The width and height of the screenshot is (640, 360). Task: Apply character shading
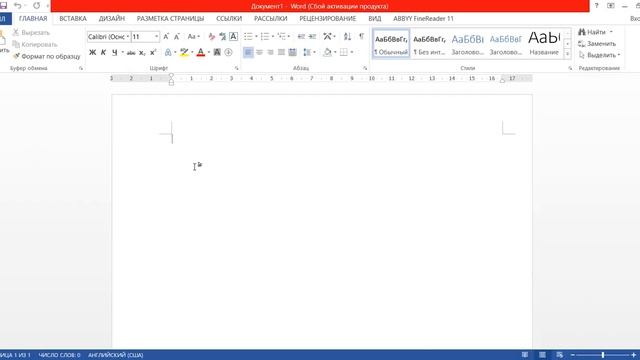tap(217, 52)
